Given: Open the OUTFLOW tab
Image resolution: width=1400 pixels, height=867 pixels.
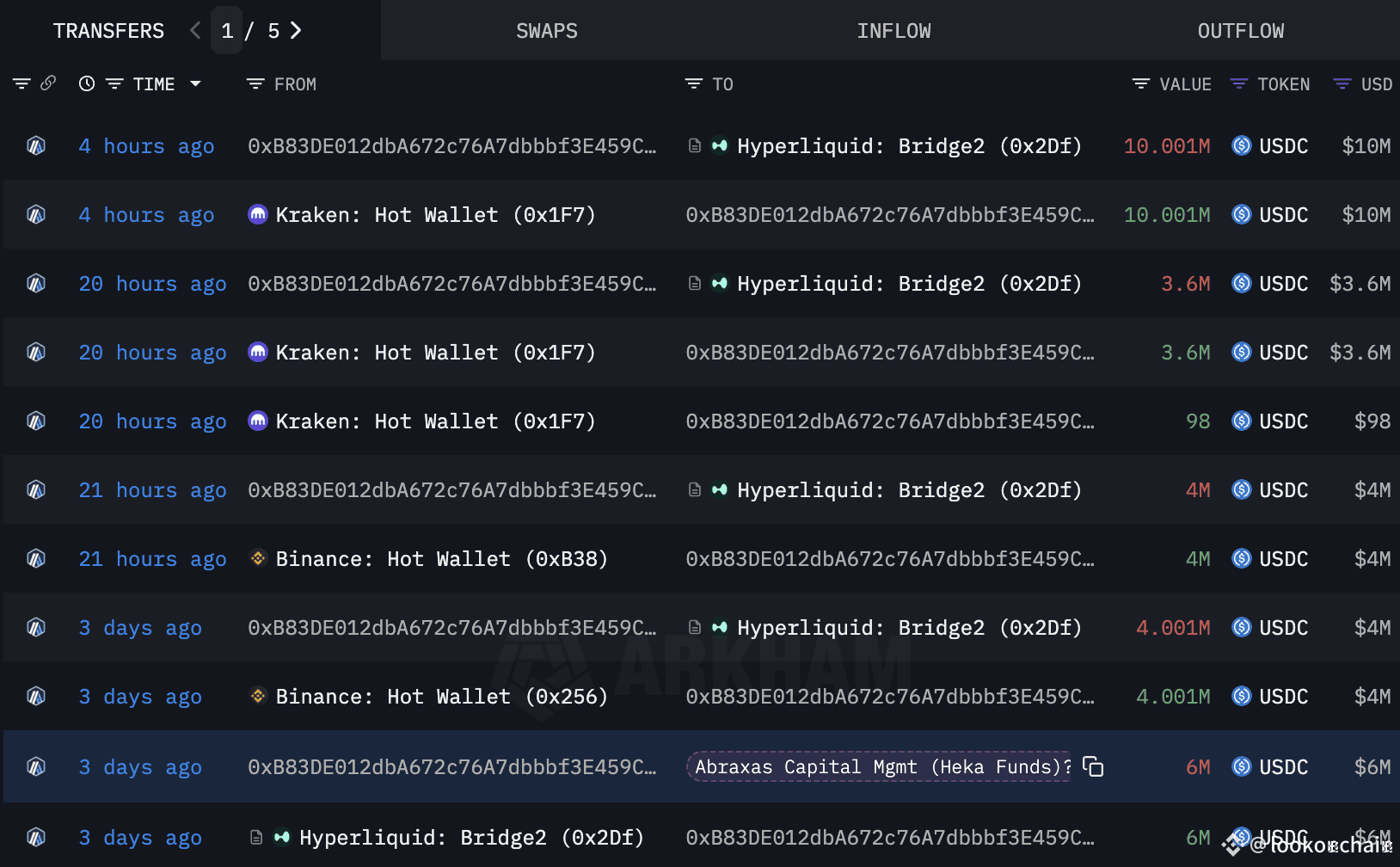Looking at the screenshot, I should click(x=1240, y=30).
